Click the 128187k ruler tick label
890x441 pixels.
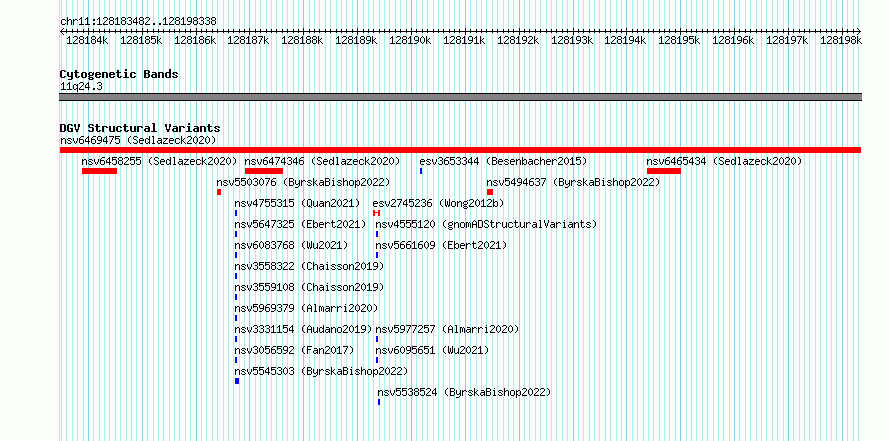click(x=248, y=40)
